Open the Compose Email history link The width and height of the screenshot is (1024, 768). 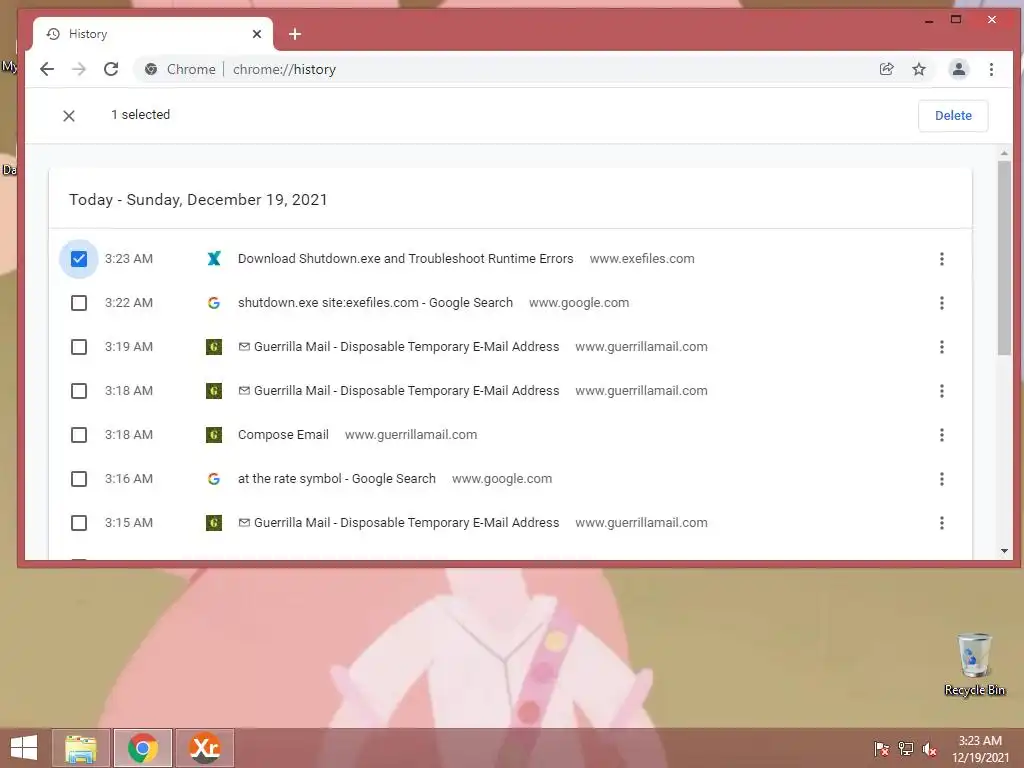click(x=283, y=435)
